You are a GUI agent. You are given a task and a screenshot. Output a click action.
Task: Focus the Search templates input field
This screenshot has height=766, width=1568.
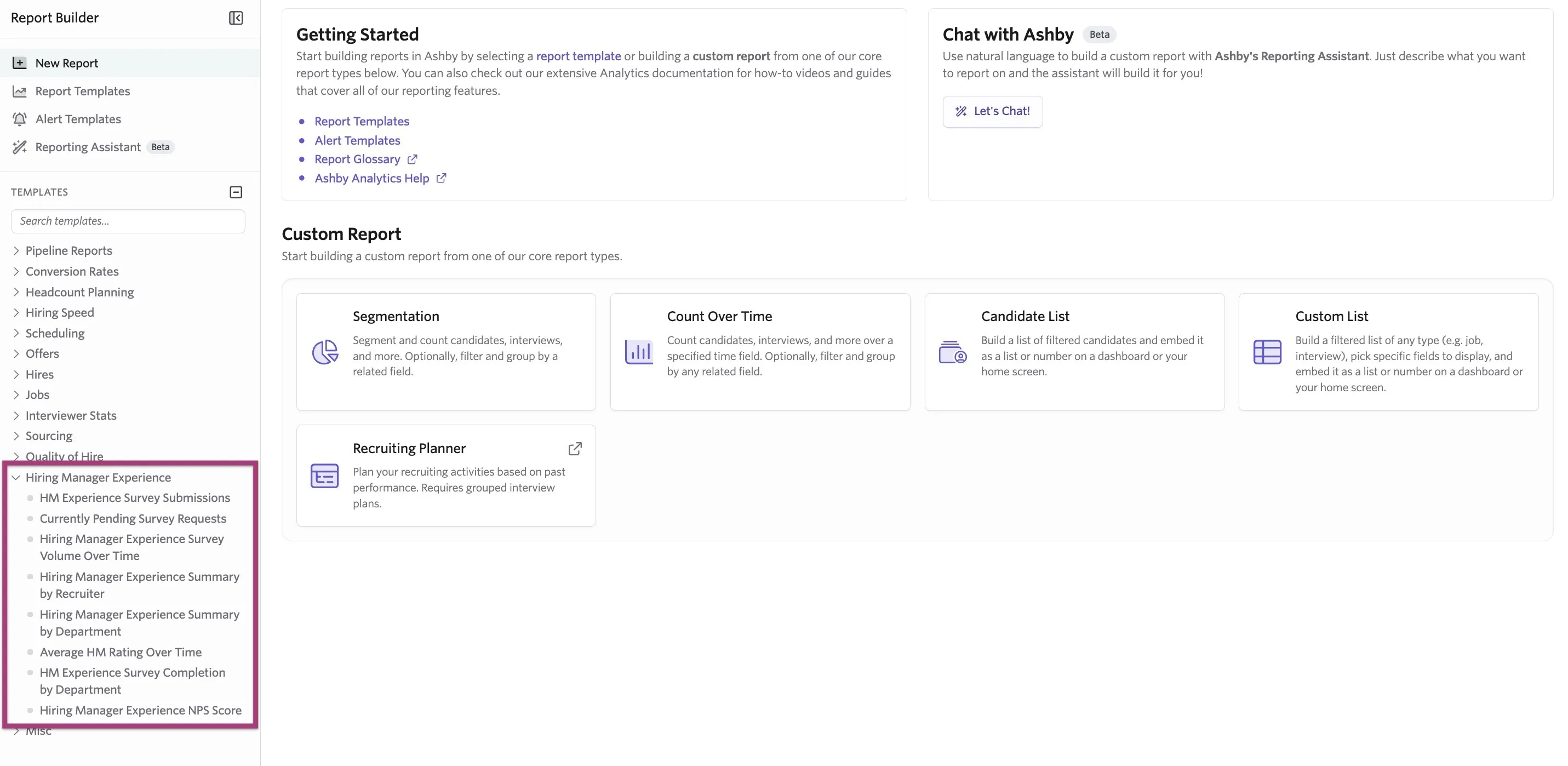tap(128, 221)
